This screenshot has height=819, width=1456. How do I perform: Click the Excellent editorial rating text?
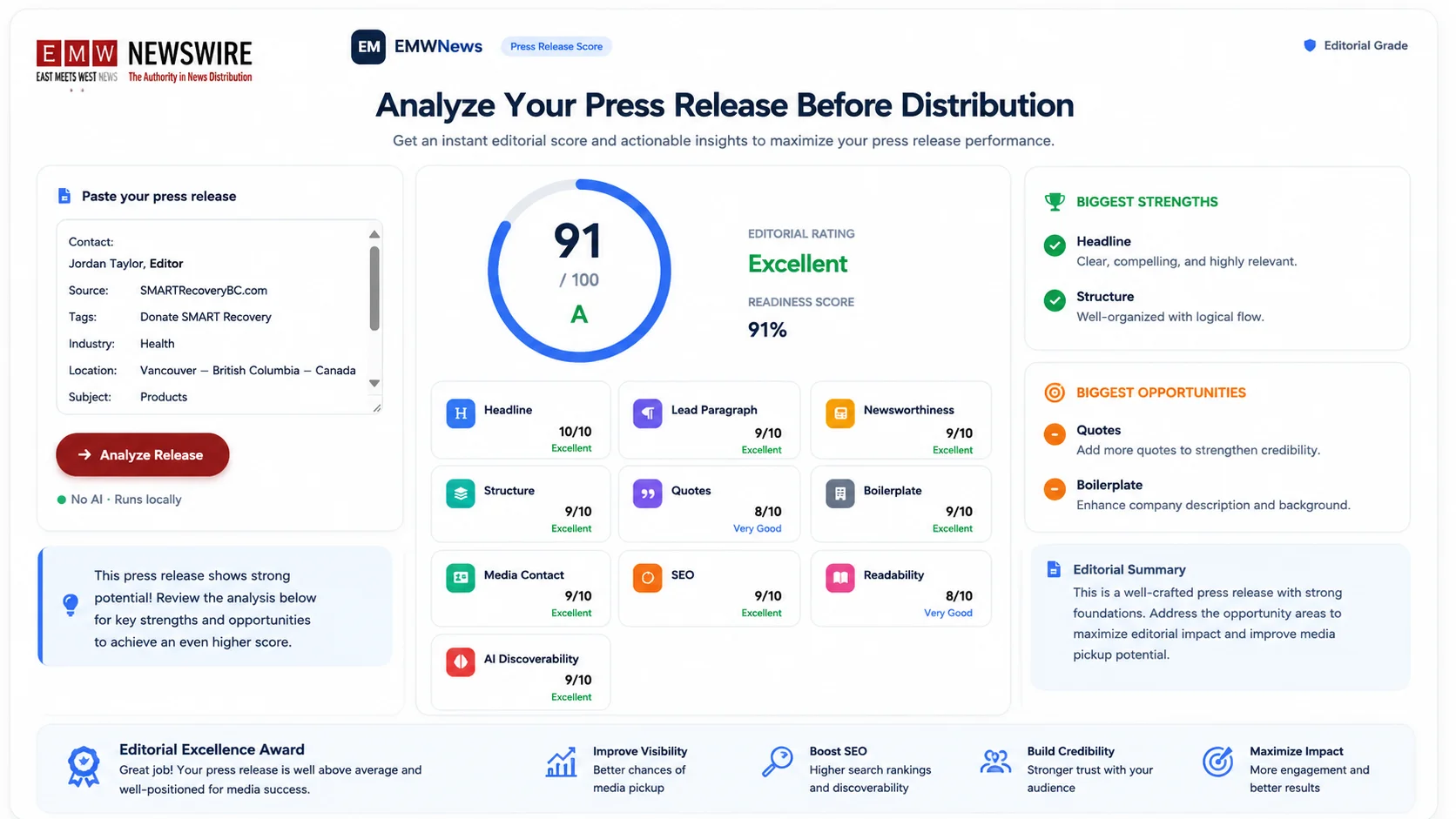[x=798, y=264]
